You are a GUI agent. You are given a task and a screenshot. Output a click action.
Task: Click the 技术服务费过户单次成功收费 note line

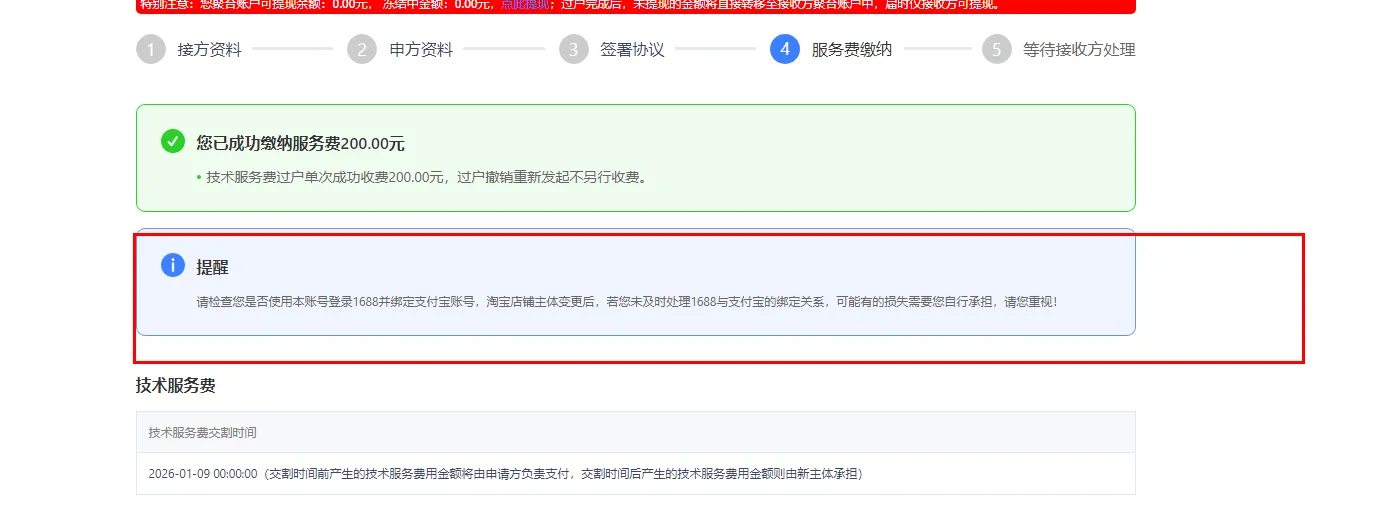426,177
